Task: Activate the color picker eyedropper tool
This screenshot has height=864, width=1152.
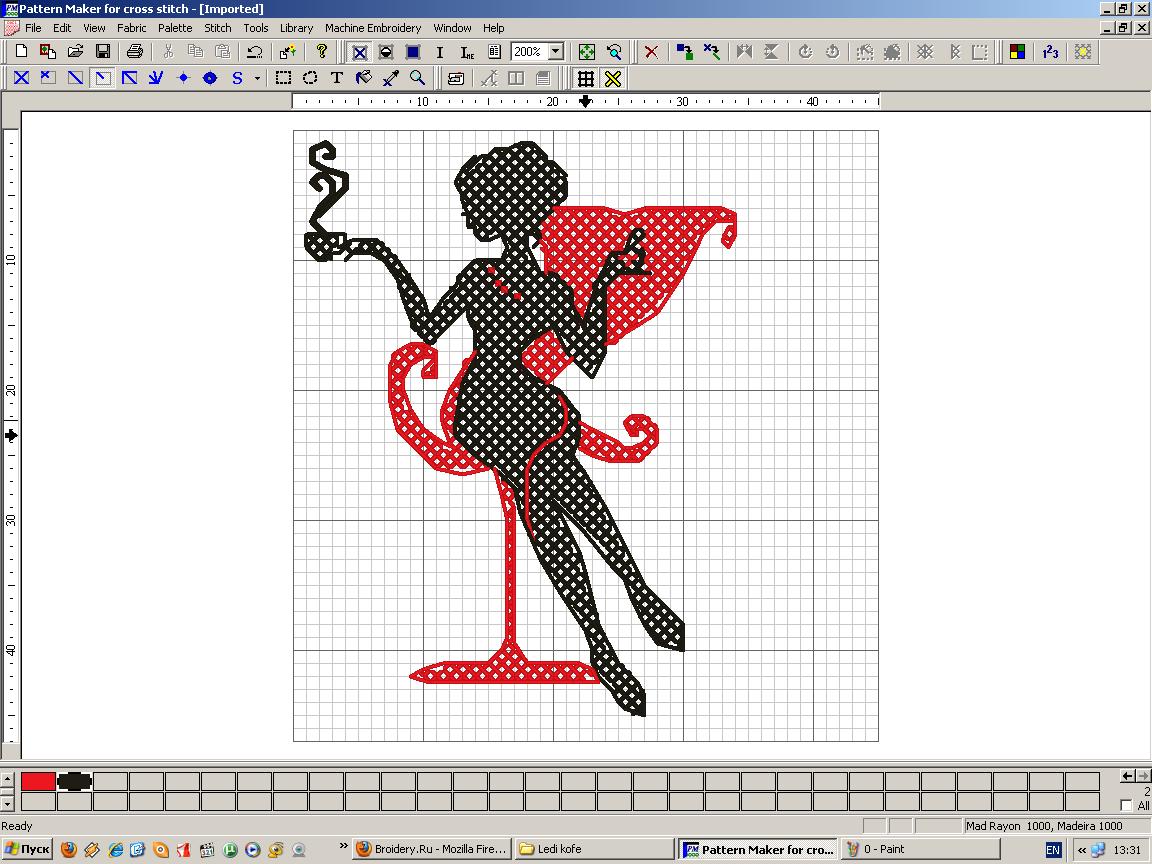Action: click(x=391, y=78)
